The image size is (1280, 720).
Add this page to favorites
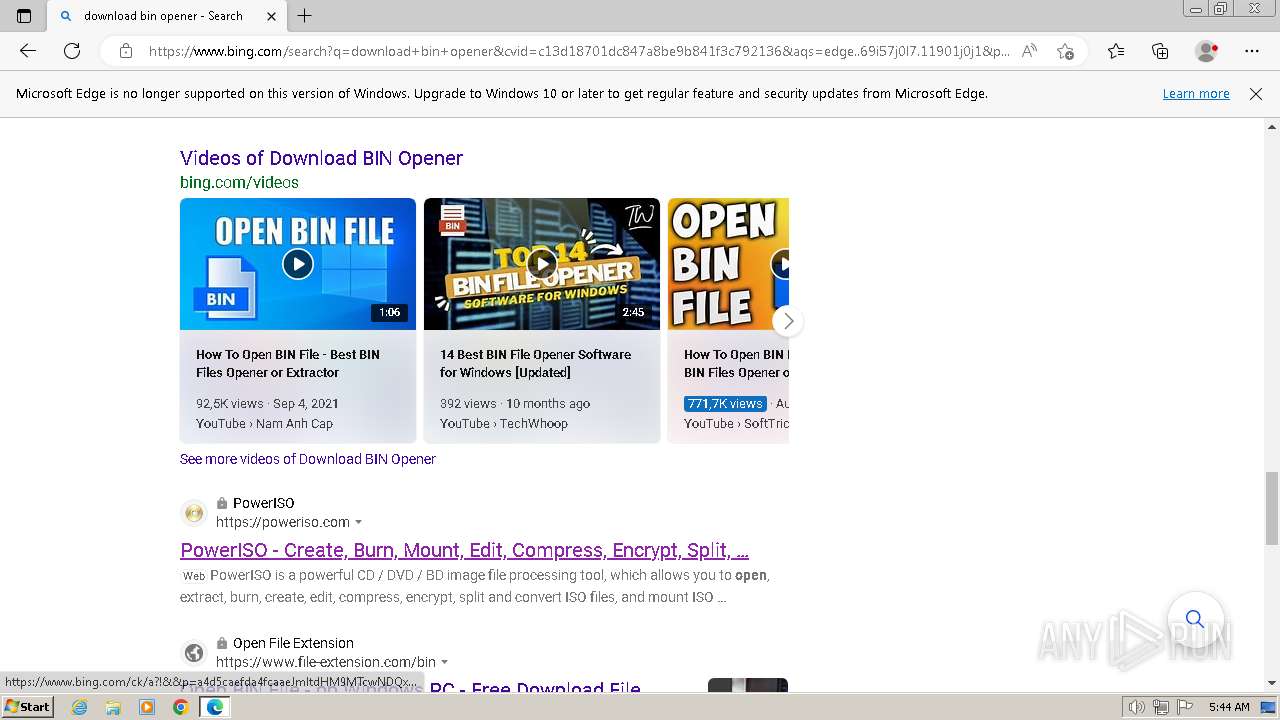point(1065,51)
